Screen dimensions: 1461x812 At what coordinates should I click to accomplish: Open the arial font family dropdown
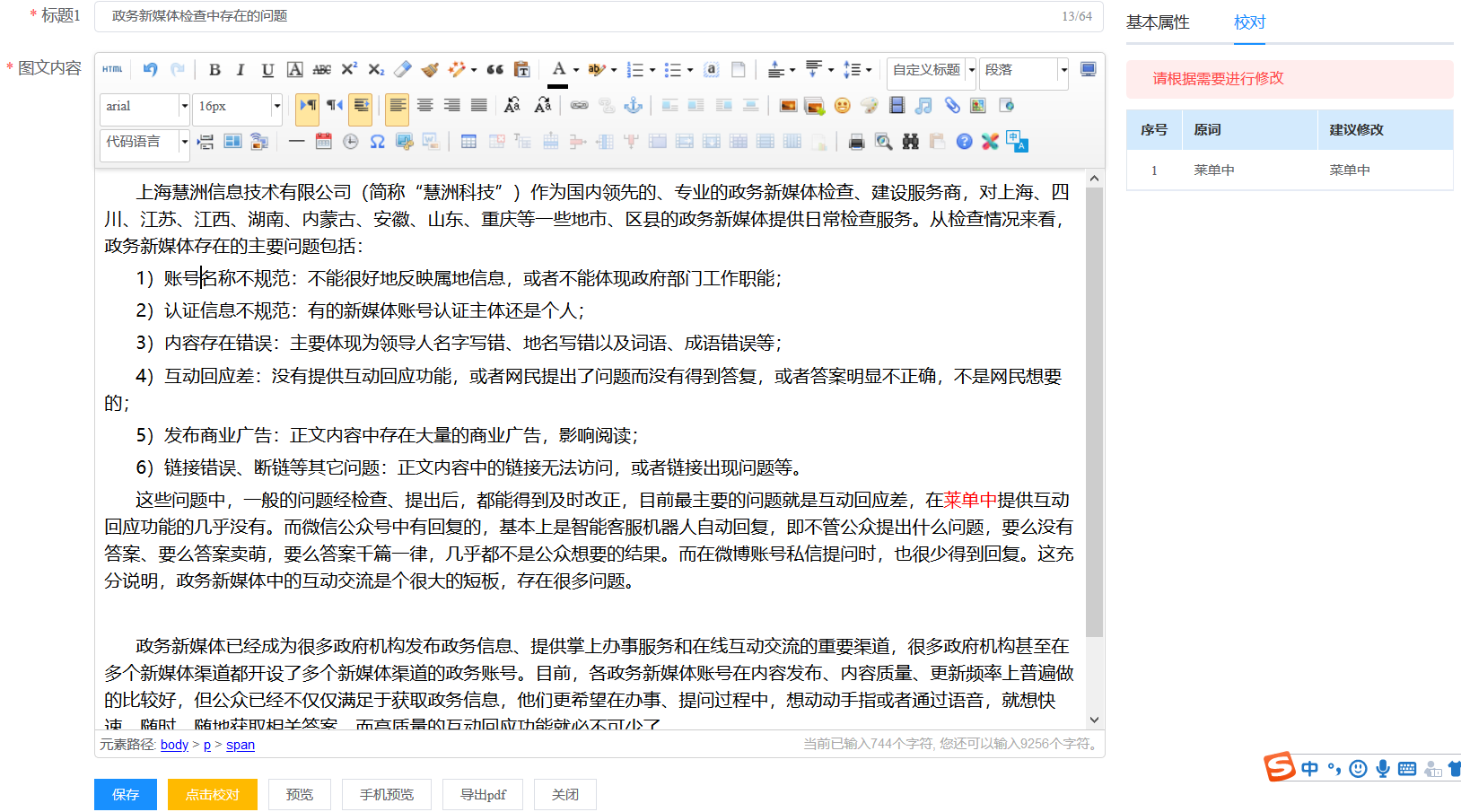tap(144, 106)
